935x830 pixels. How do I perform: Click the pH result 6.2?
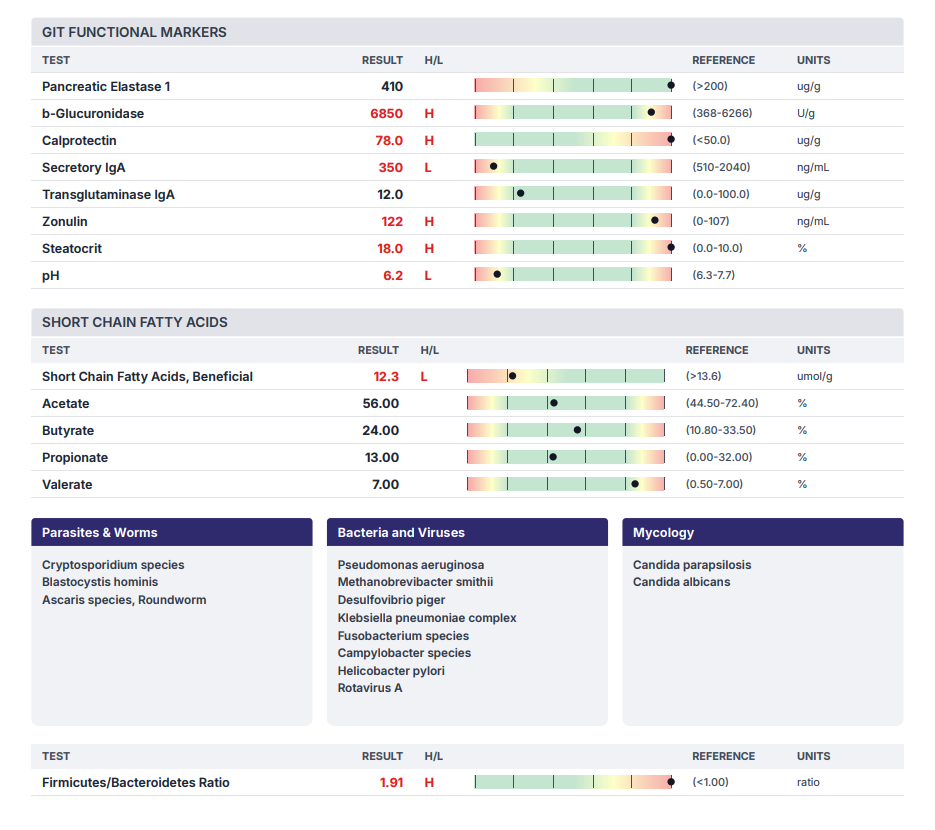tap(393, 275)
